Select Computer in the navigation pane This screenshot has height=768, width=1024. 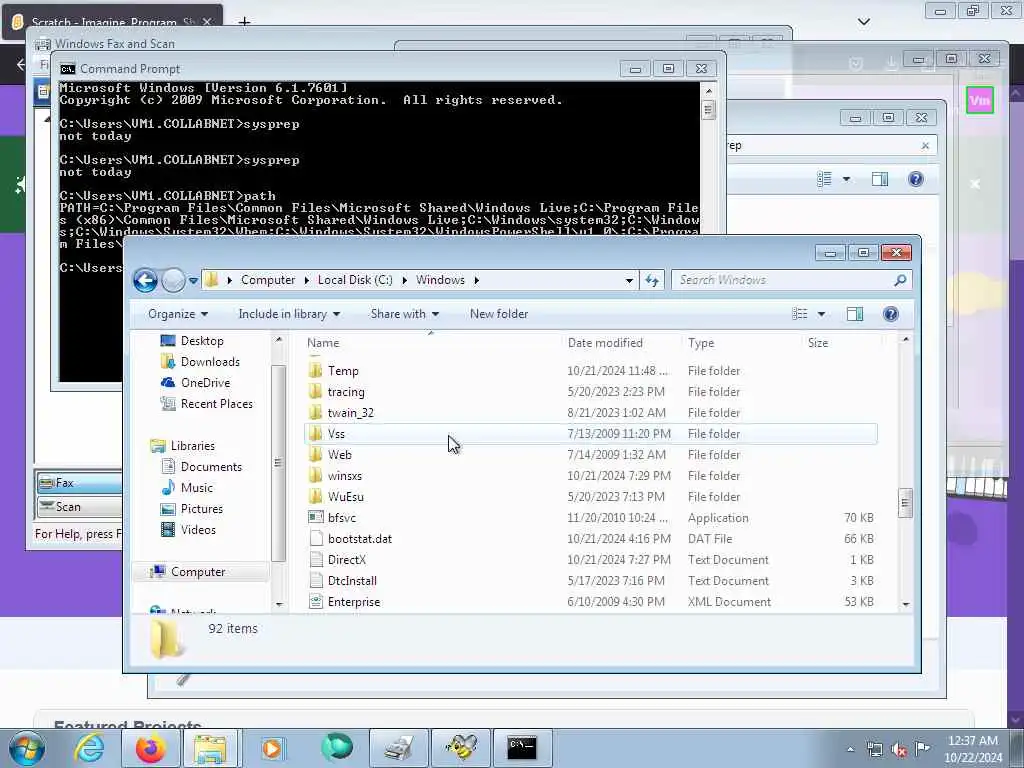pyautogui.click(x=198, y=572)
